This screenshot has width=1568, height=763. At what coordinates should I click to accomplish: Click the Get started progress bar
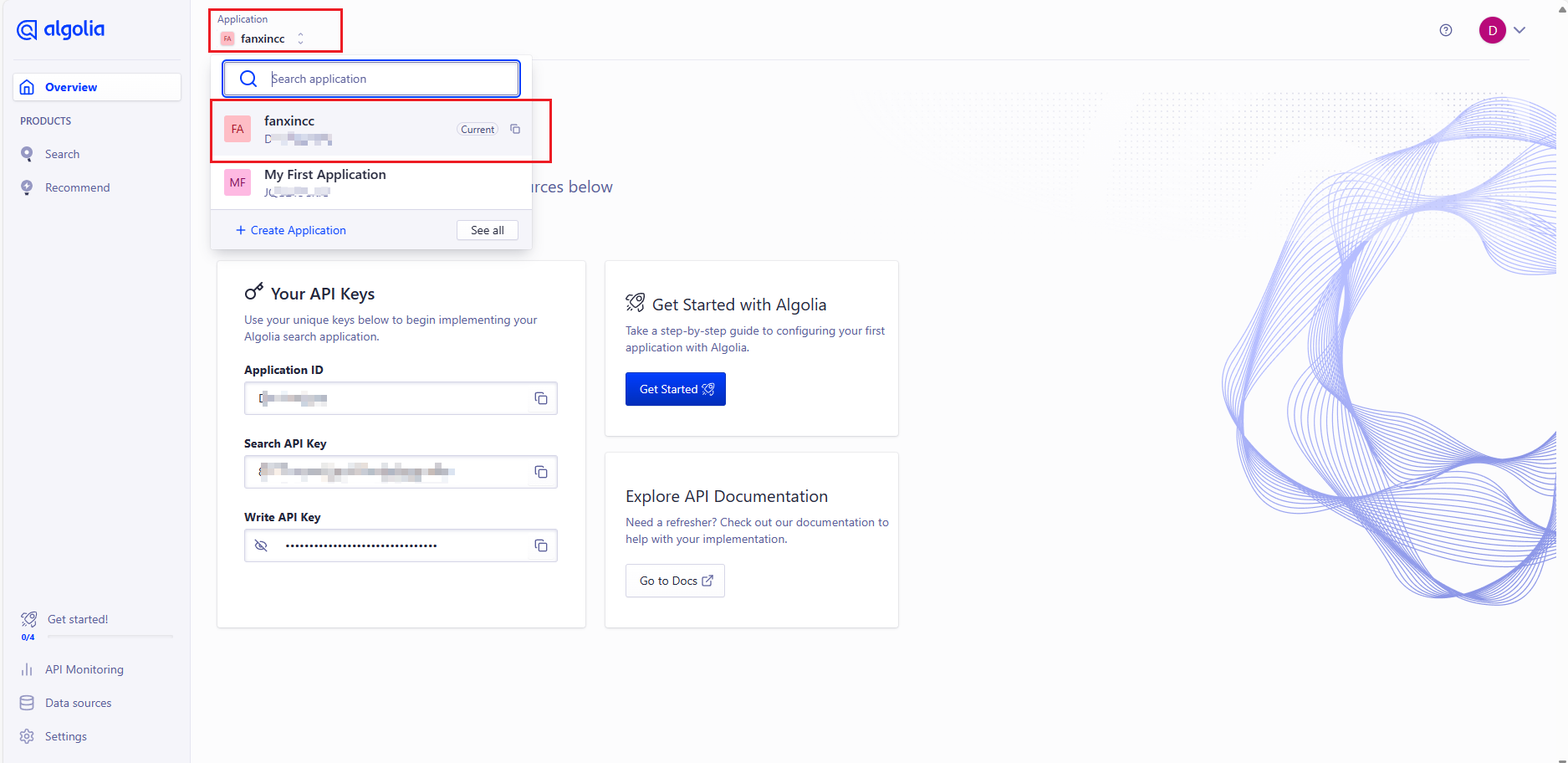pyautogui.click(x=110, y=637)
